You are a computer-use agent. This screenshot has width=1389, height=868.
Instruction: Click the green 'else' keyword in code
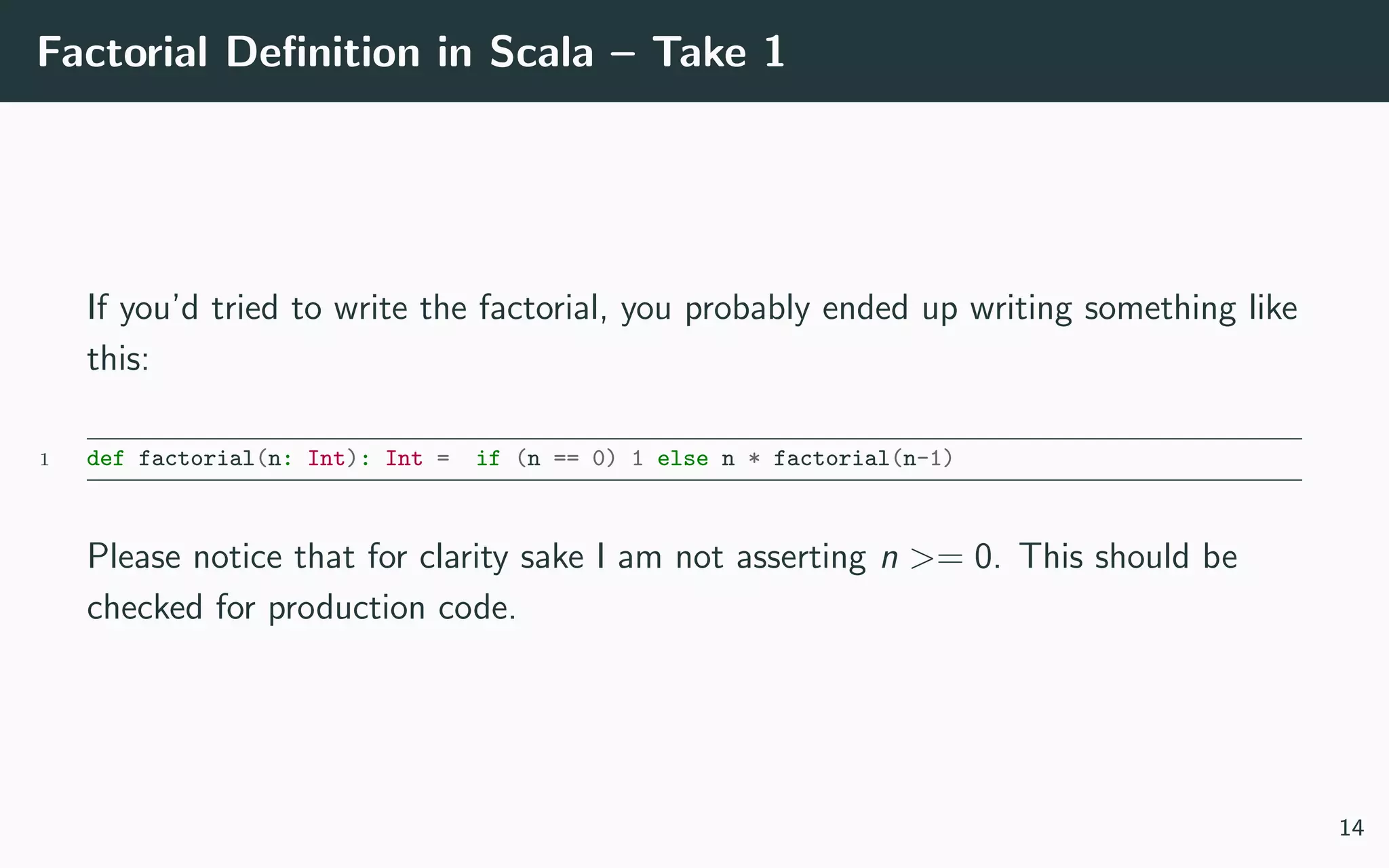tap(682, 459)
